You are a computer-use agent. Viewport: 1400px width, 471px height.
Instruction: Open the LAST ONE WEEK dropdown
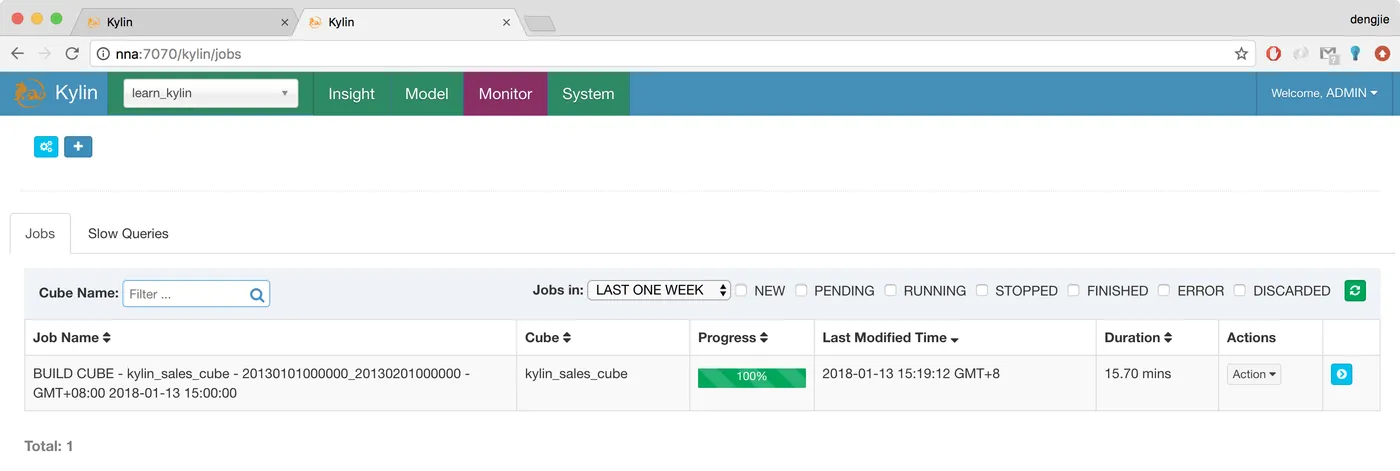pyautogui.click(x=659, y=290)
